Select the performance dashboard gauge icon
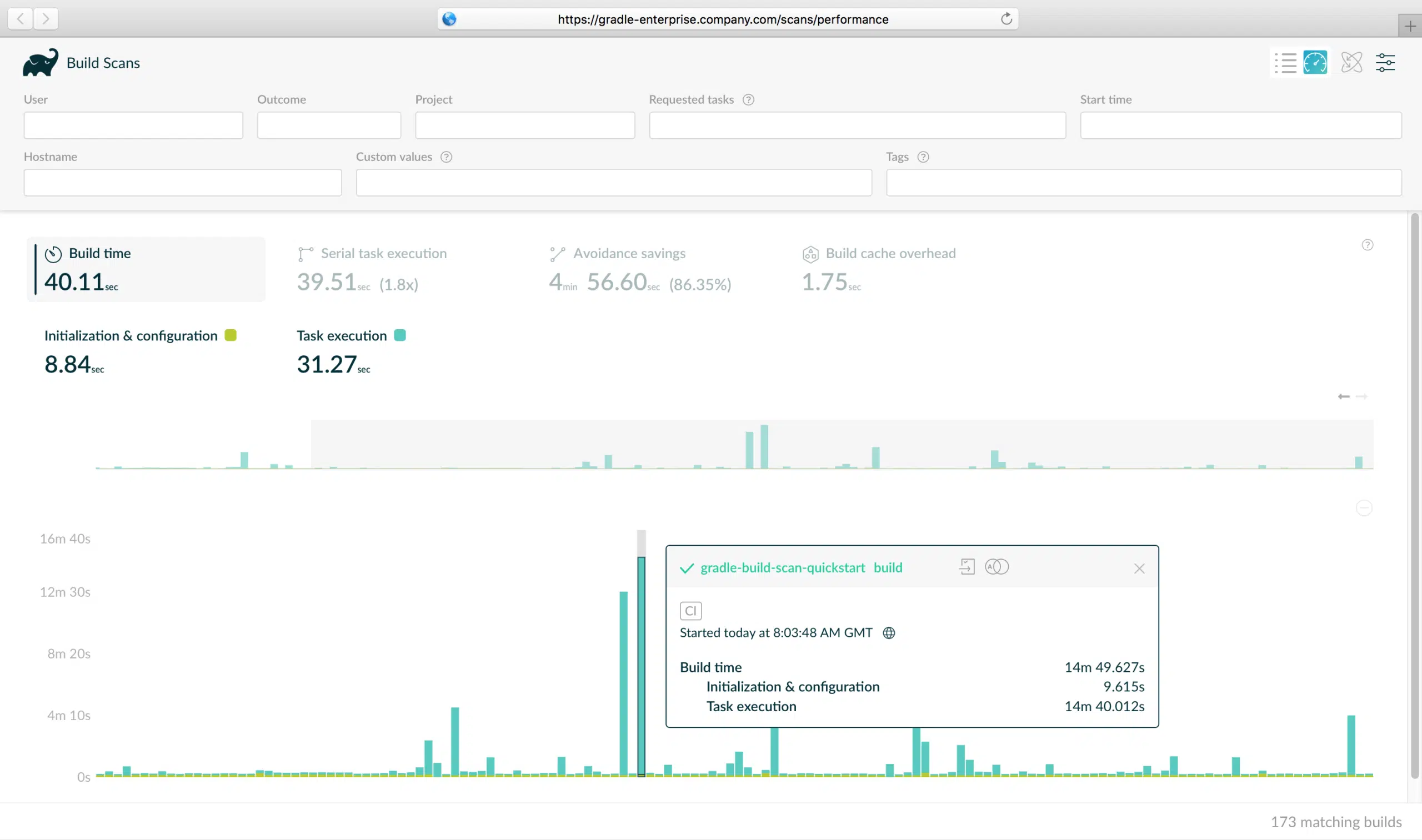Image resolution: width=1422 pixels, height=840 pixels. pos(1315,63)
